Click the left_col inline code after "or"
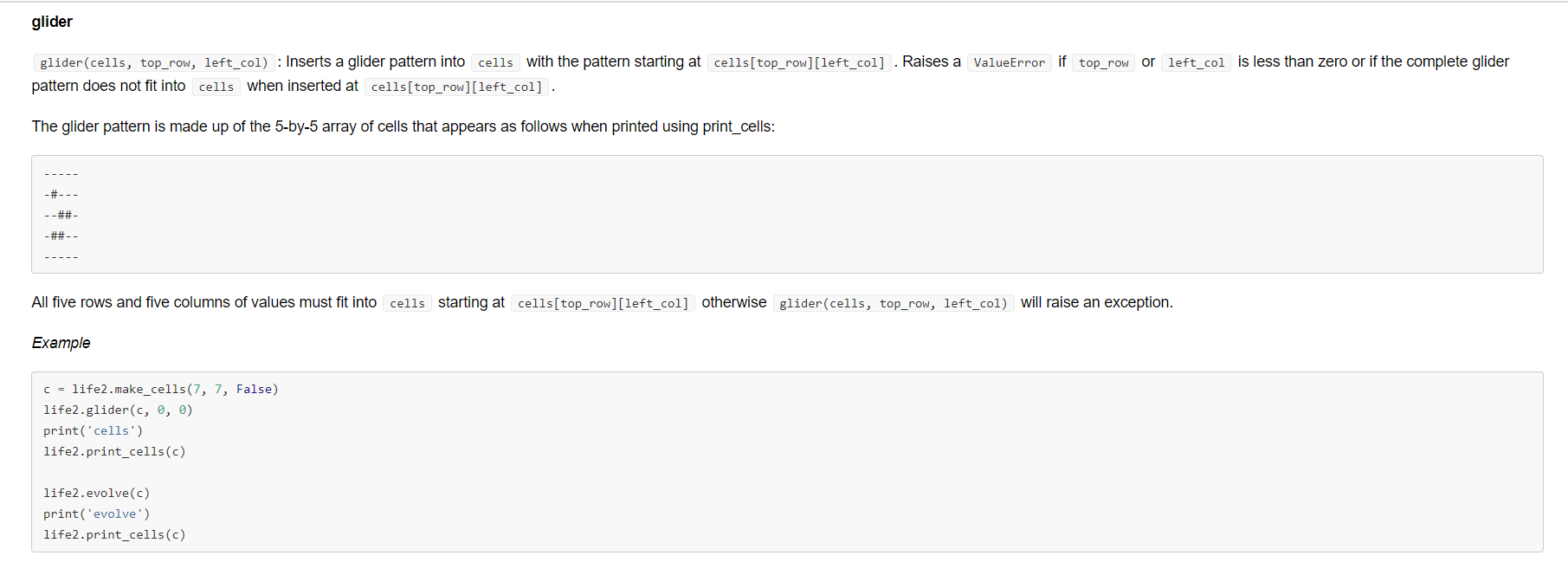The width and height of the screenshot is (1568, 562). (x=1196, y=62)
